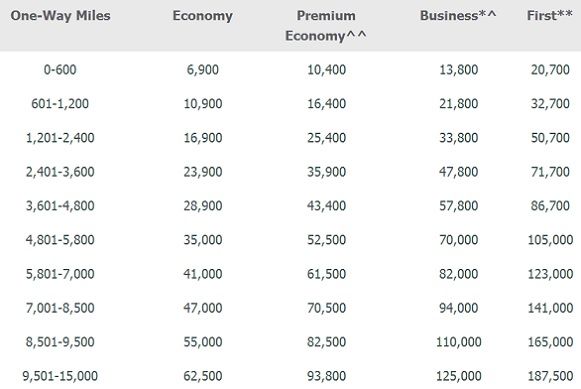Click the 16,900 Economy value
Image resolution: width=581 pixels, height=389 pixels.
[203, 138]
